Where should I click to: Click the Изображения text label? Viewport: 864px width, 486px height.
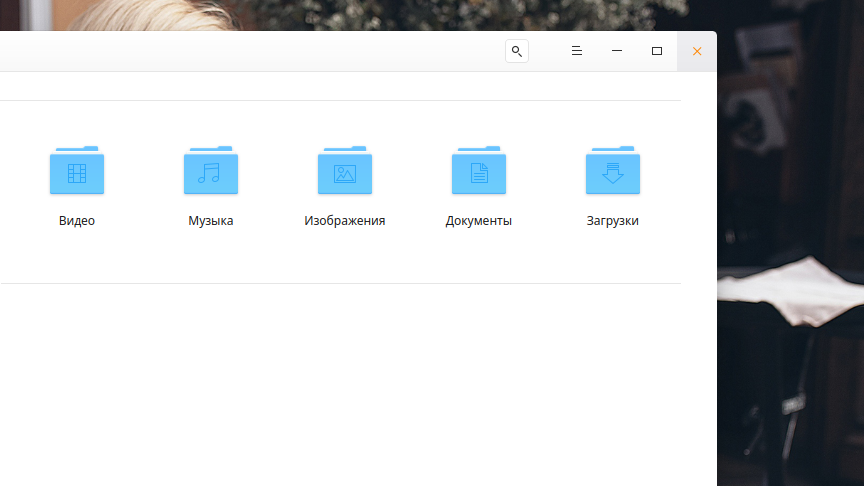pyautogui.click(x=345, y=221)
